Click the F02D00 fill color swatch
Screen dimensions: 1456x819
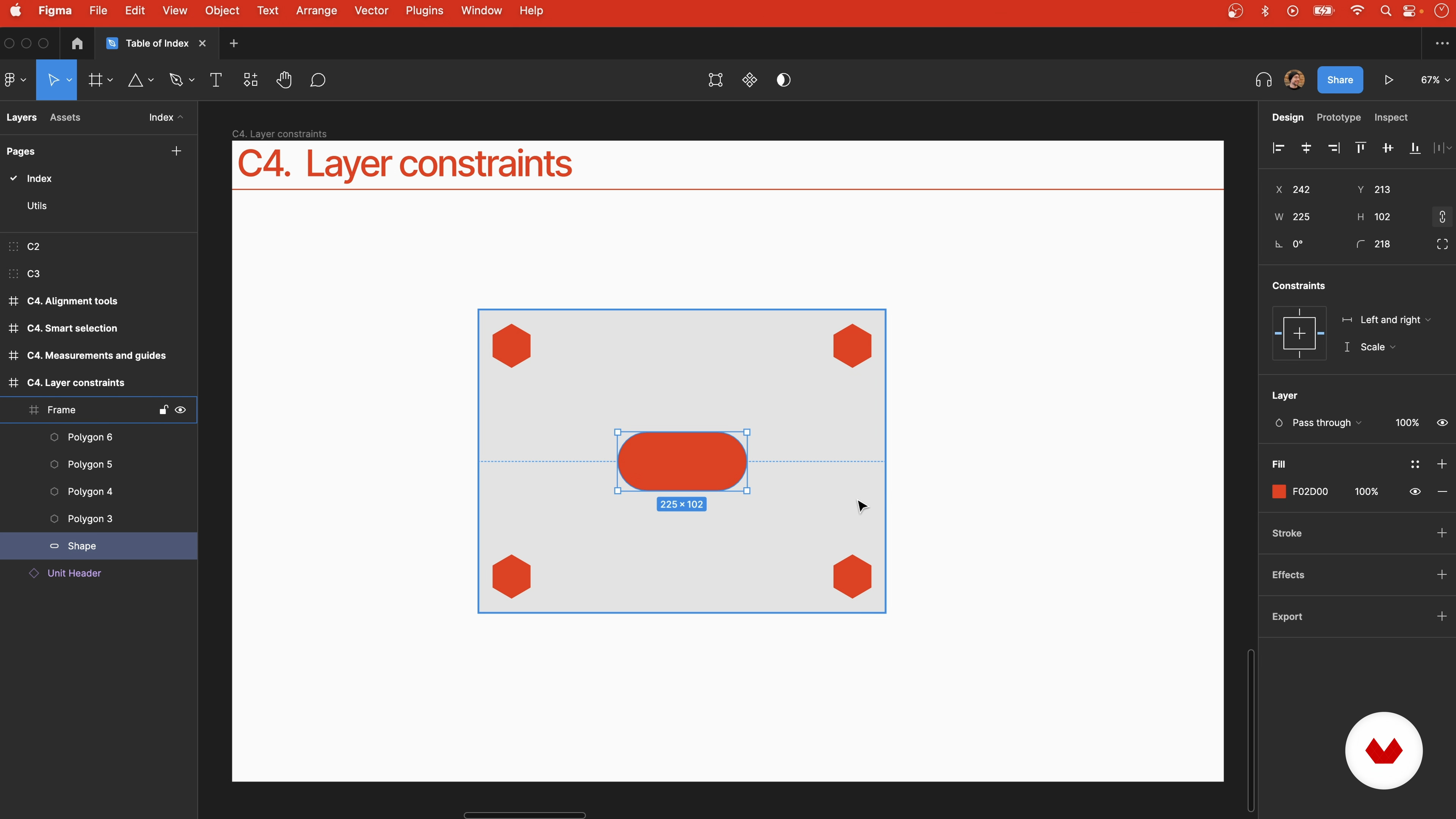point(1279,492)
